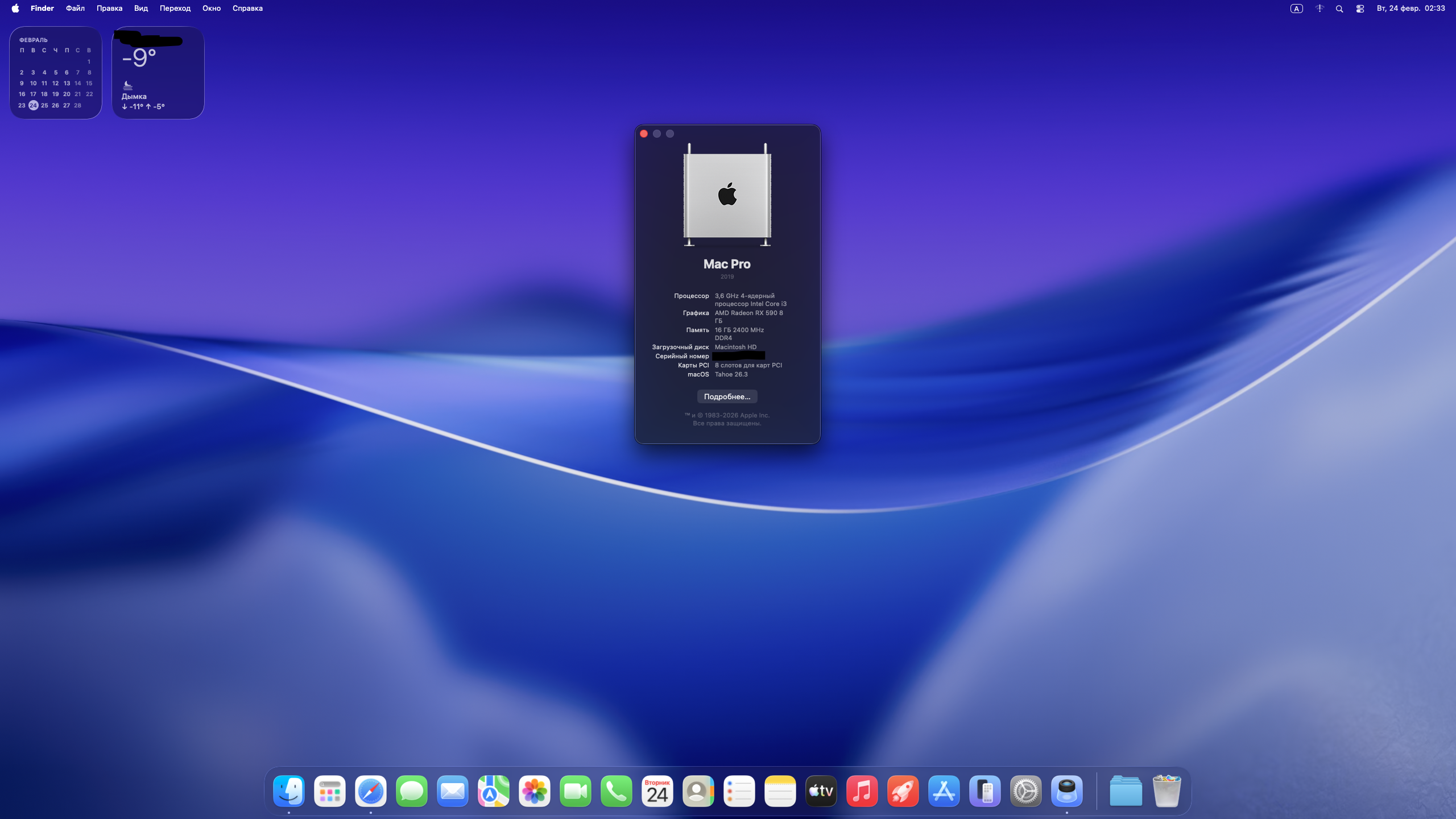1456x819 pixels.
Task: Open the Maps app
Action: (x=494, y=791)
